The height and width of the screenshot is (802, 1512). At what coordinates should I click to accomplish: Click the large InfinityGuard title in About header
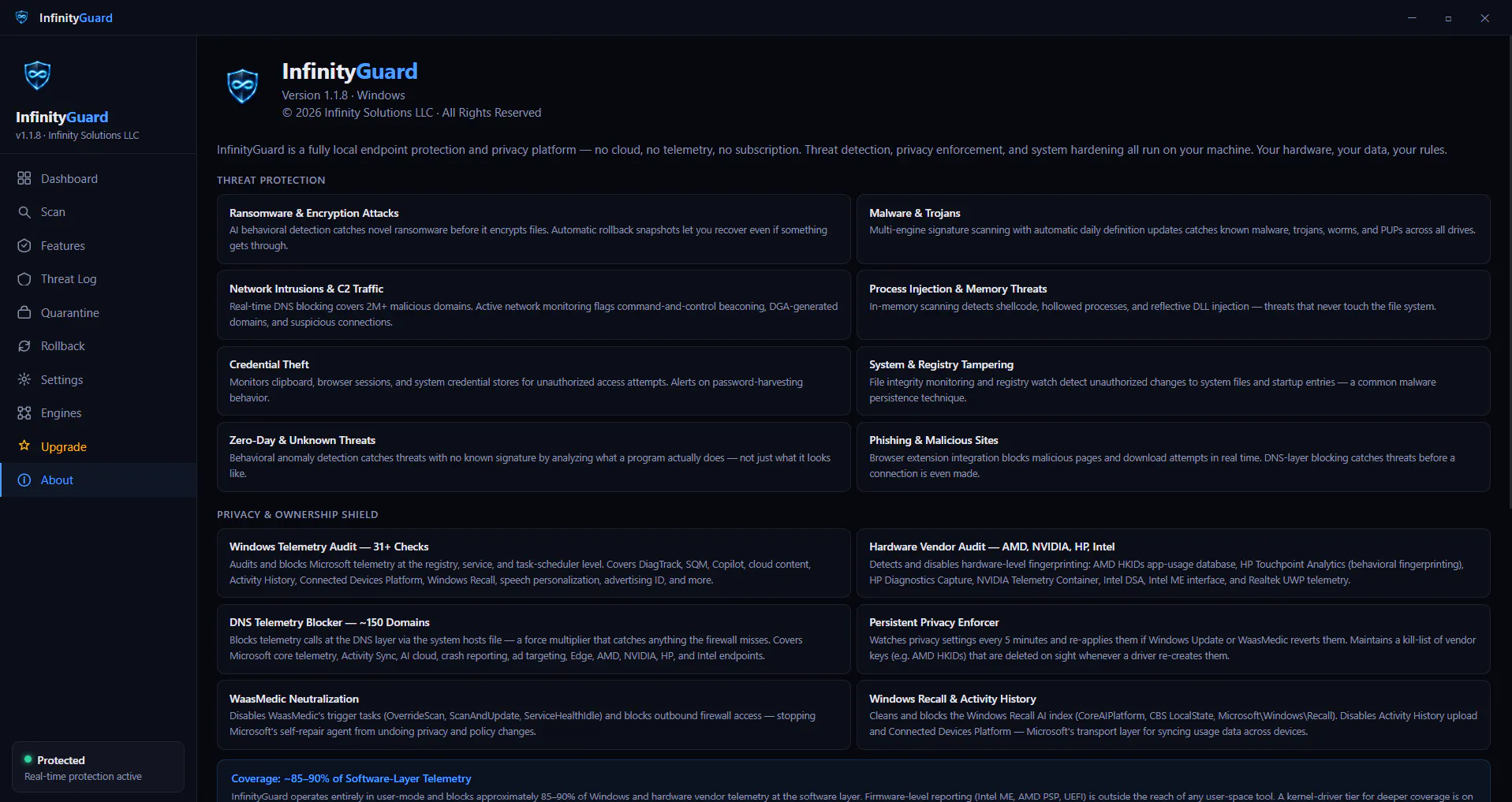tap(349, 72)
